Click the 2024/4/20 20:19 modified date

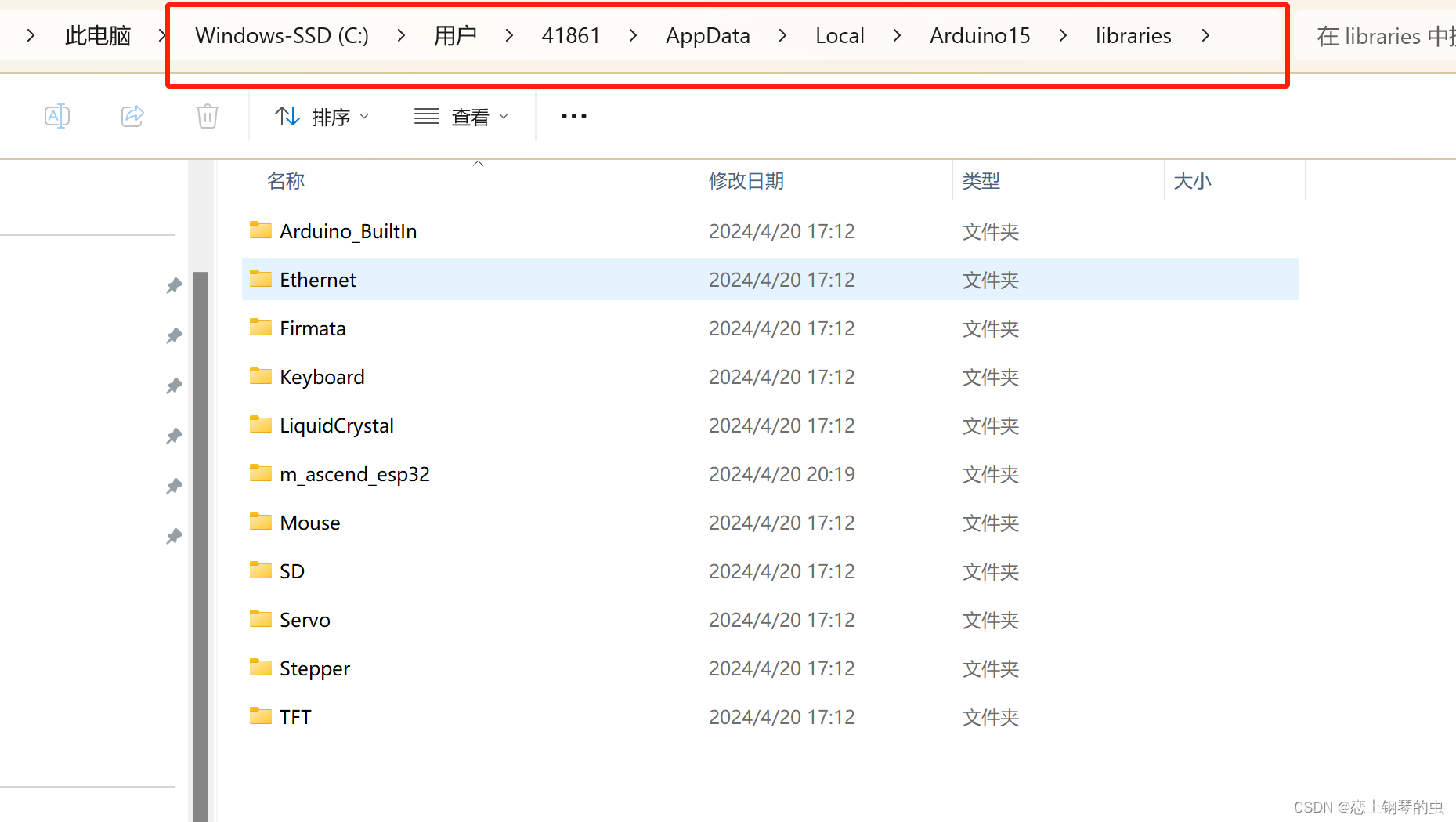(782, 474)
